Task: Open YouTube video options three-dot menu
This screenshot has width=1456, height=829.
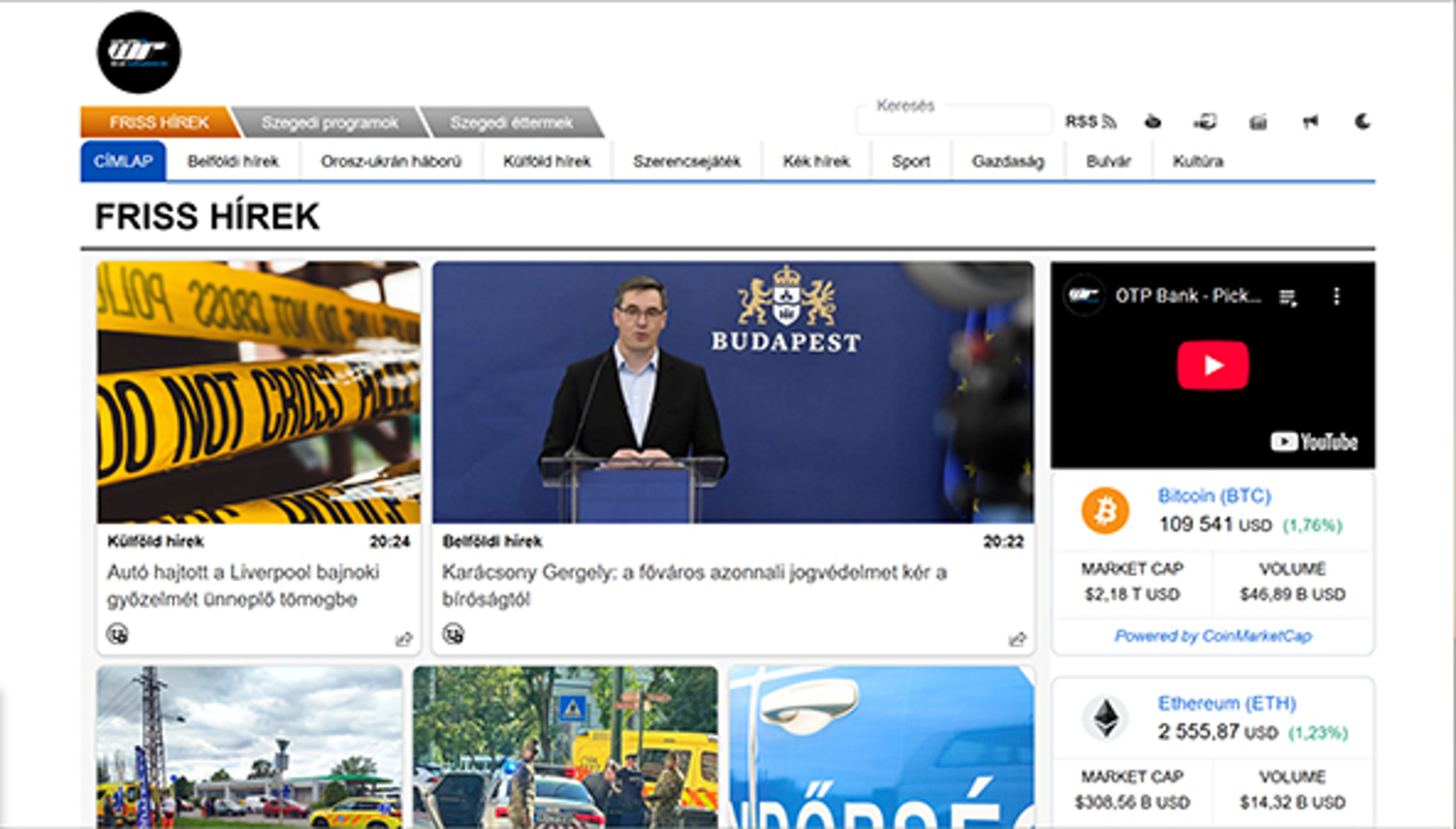Action: 1337,296
